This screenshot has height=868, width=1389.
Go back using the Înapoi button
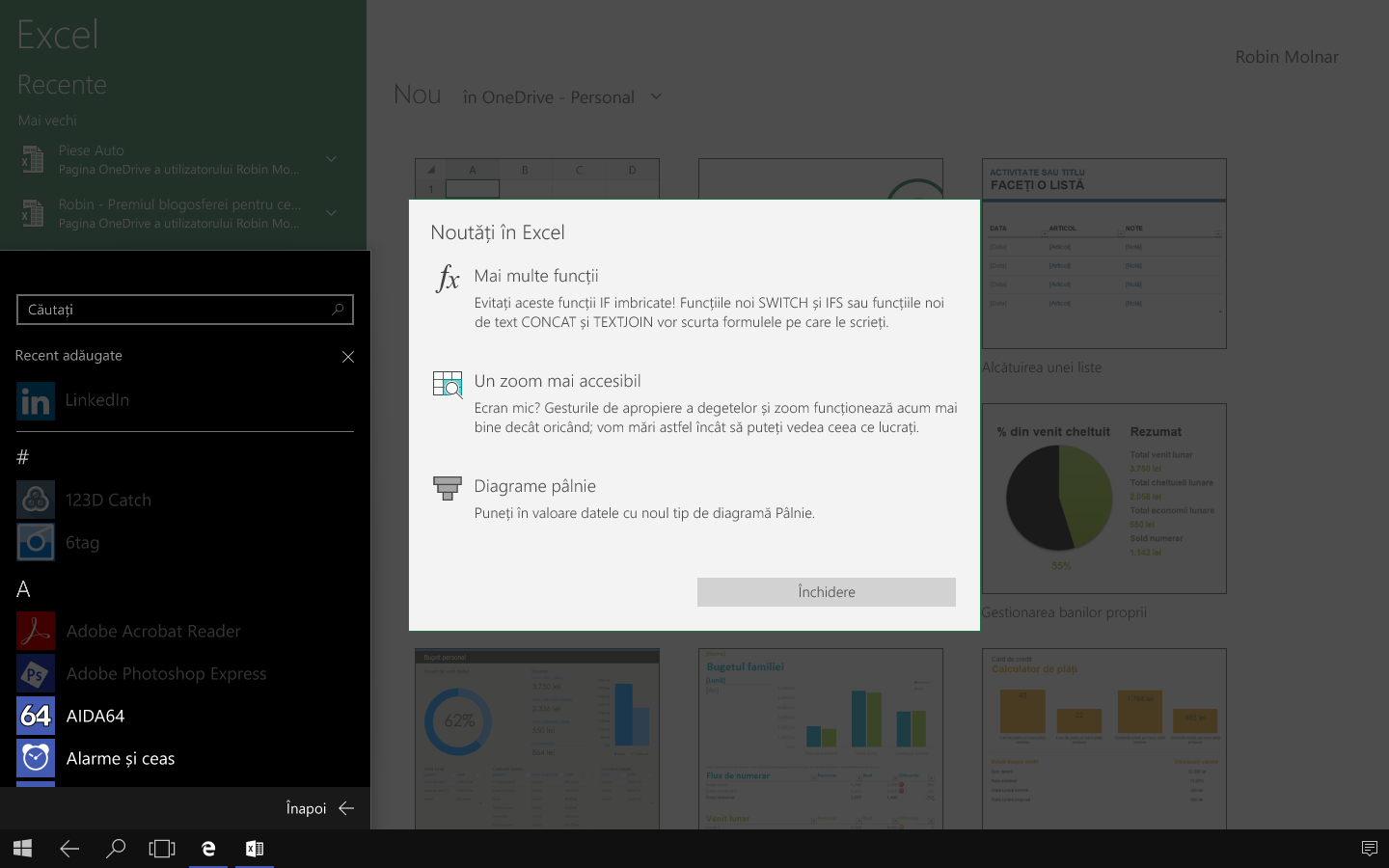pyautogui.click(x=320, y=808)
